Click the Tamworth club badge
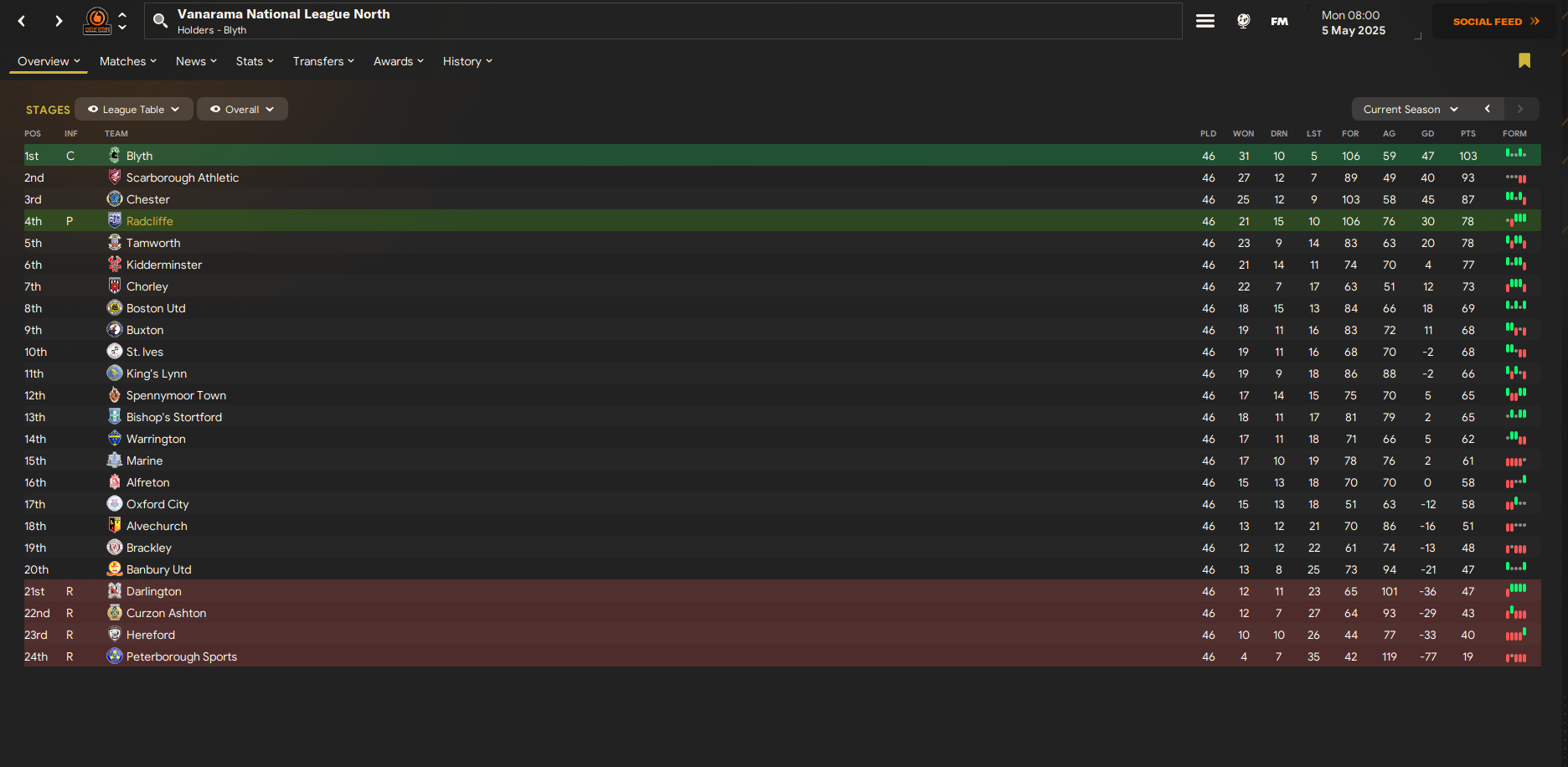 coord(115,242)
